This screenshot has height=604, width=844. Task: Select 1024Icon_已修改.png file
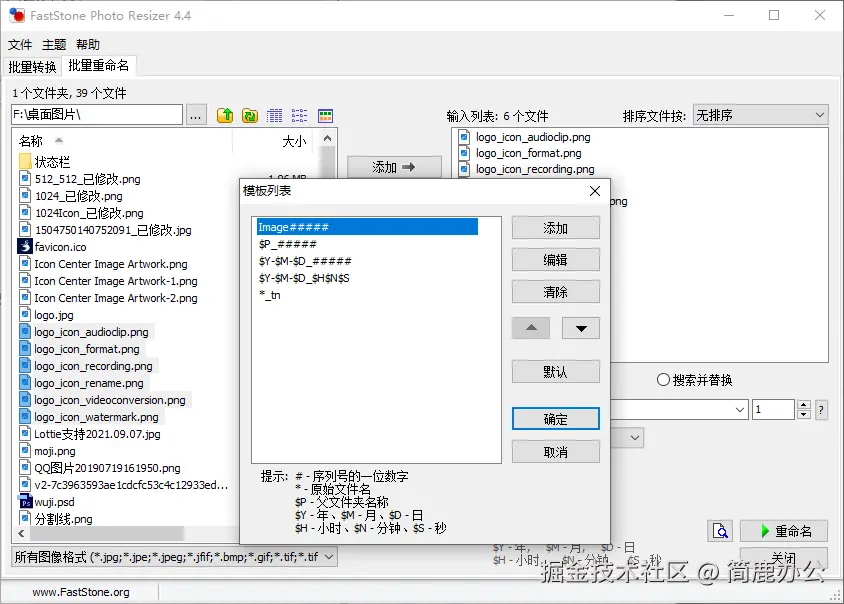(x=89, y=213)
